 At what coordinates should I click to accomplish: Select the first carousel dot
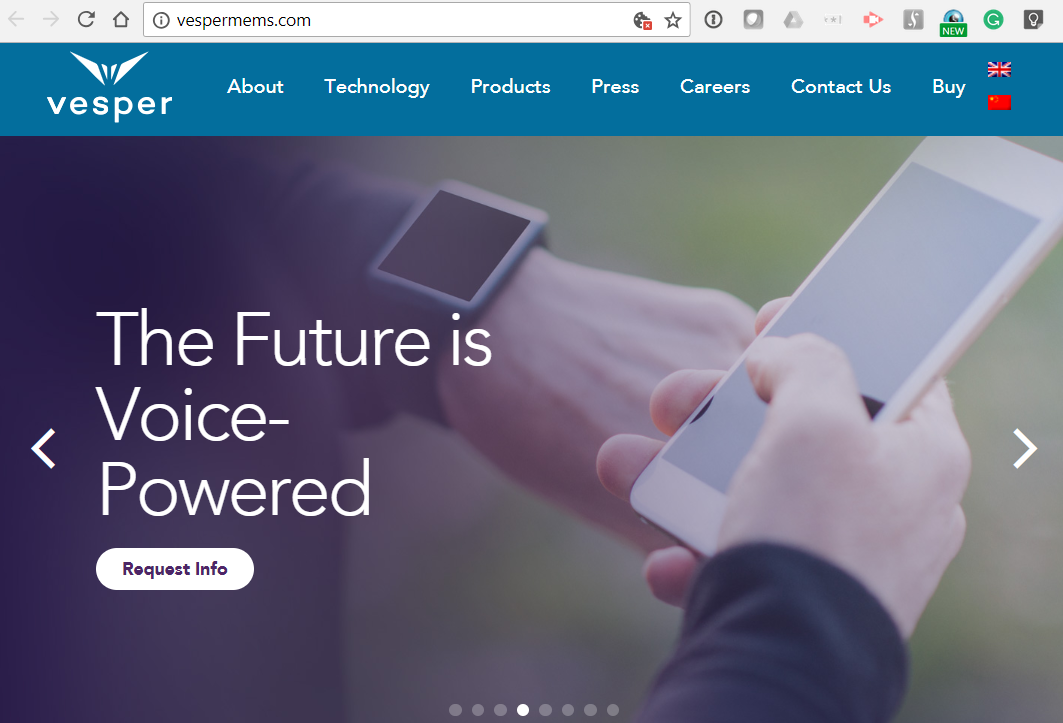(x=456, y=709)
